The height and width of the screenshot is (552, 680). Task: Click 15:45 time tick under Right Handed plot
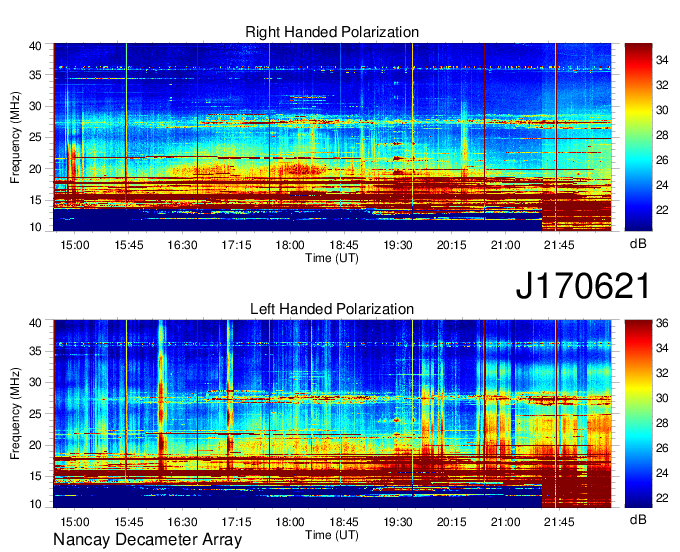pyautogui.click(x=129, y=245)
